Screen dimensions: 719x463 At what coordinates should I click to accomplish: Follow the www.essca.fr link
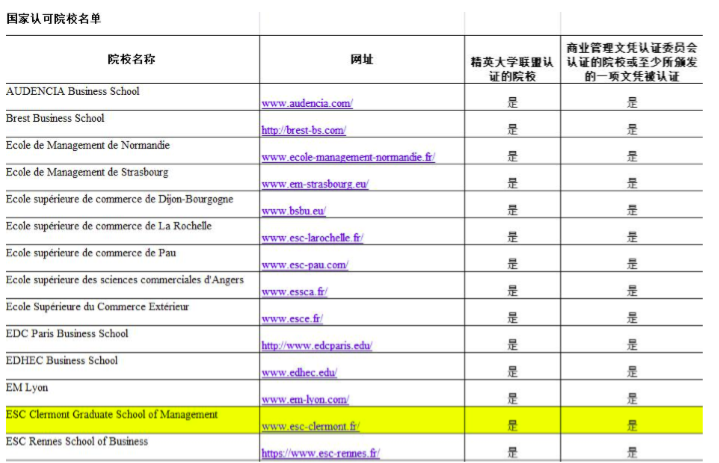[294, 292]
